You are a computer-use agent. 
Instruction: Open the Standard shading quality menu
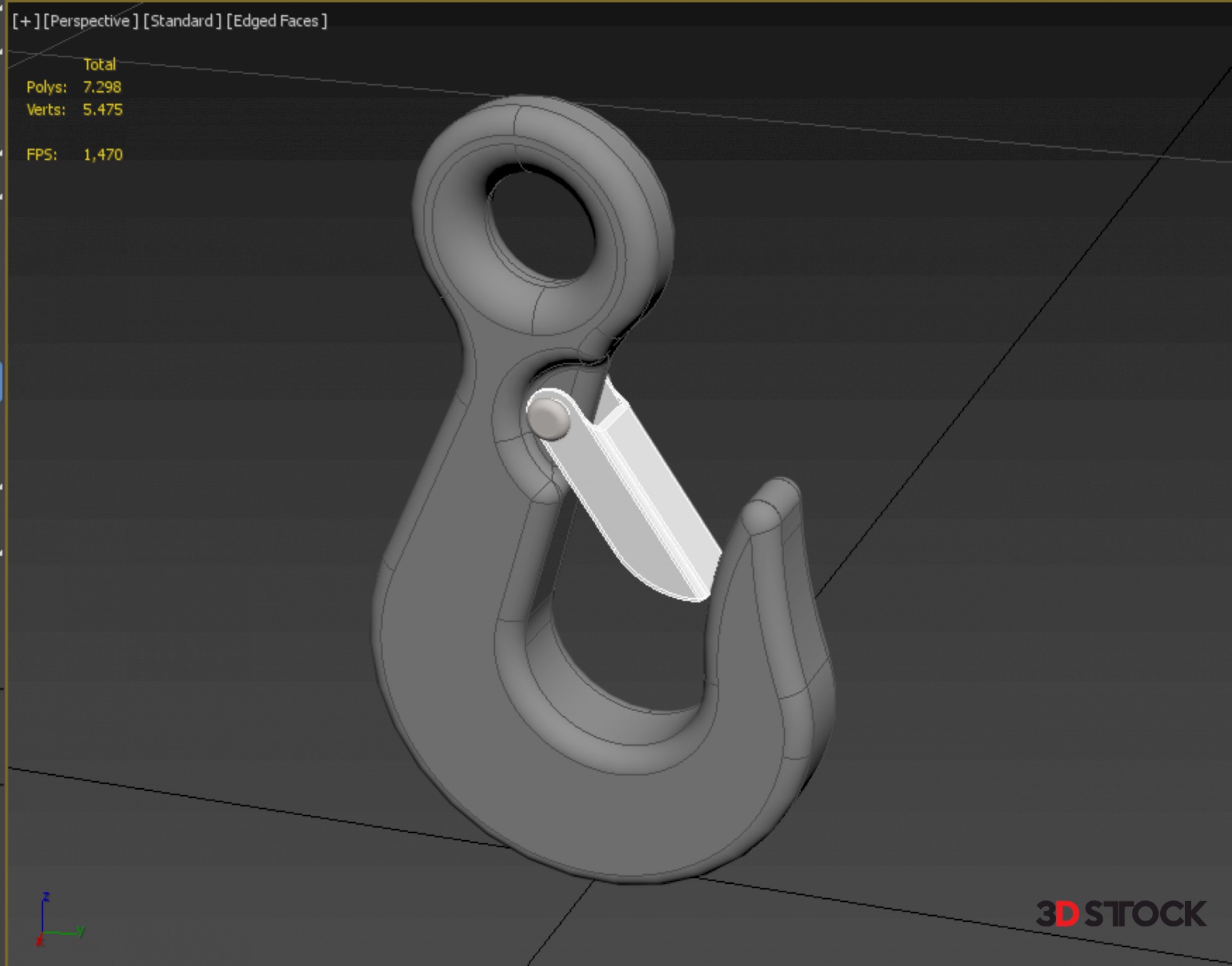point(182,21)
